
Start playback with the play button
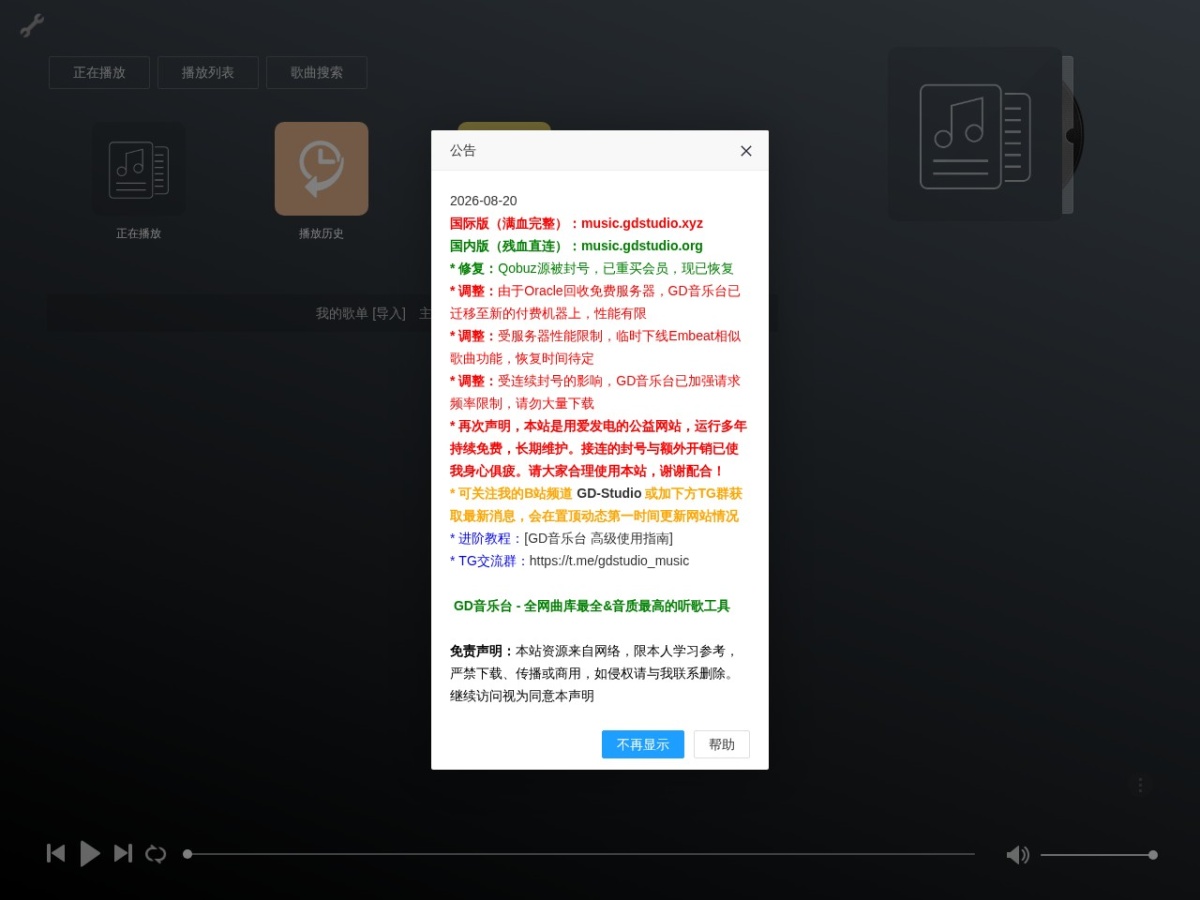coord(90,853)
